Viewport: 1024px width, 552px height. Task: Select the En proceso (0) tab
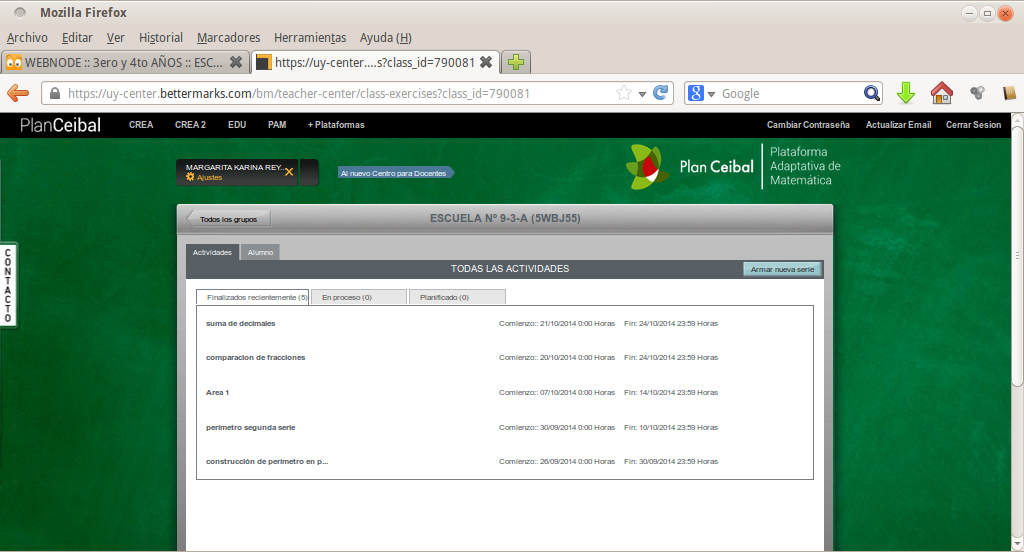358,297
